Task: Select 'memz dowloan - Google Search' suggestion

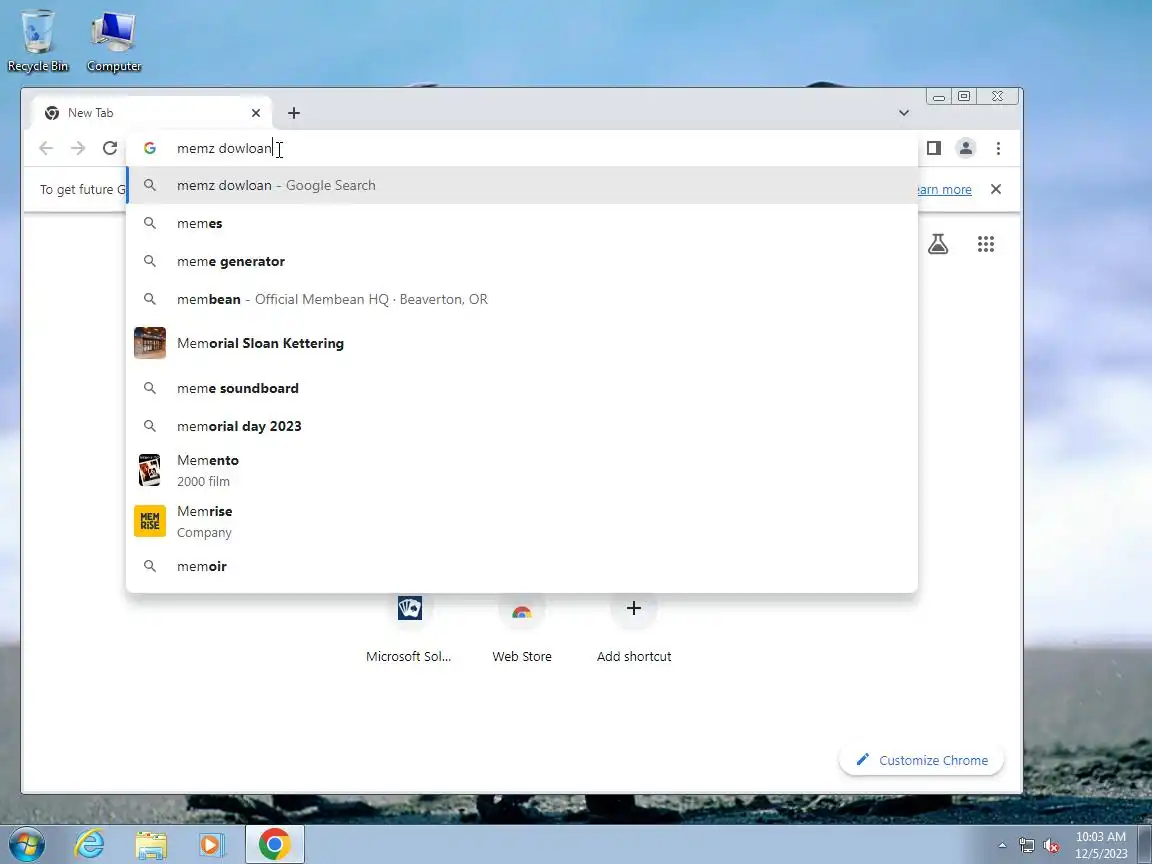Action: (522, 185)
